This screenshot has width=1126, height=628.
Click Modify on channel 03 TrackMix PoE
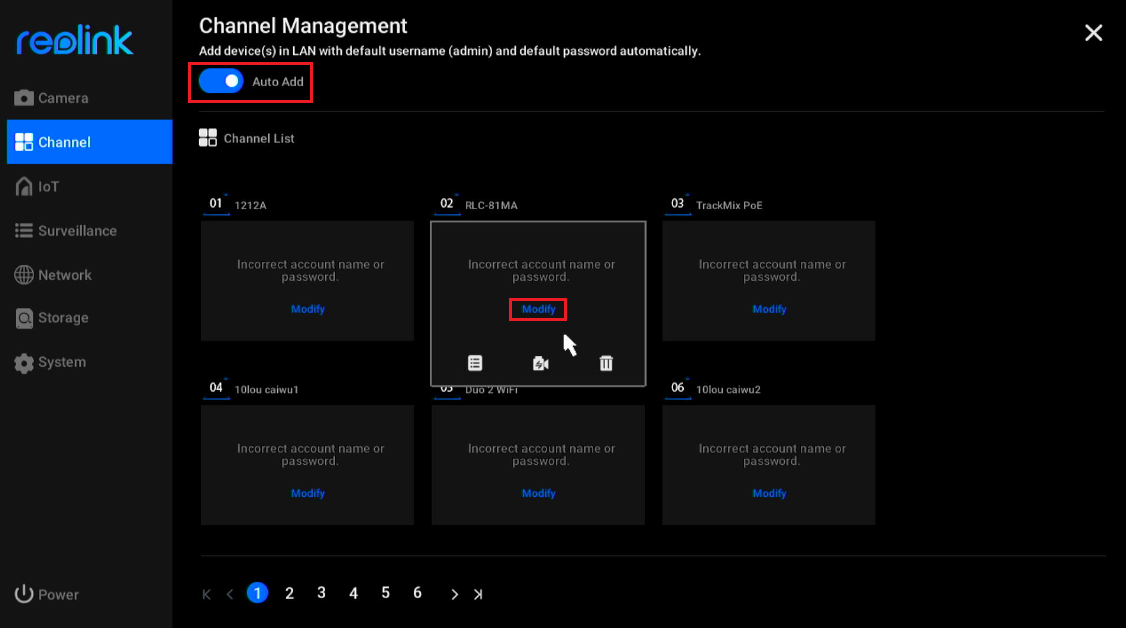point(769,309)
